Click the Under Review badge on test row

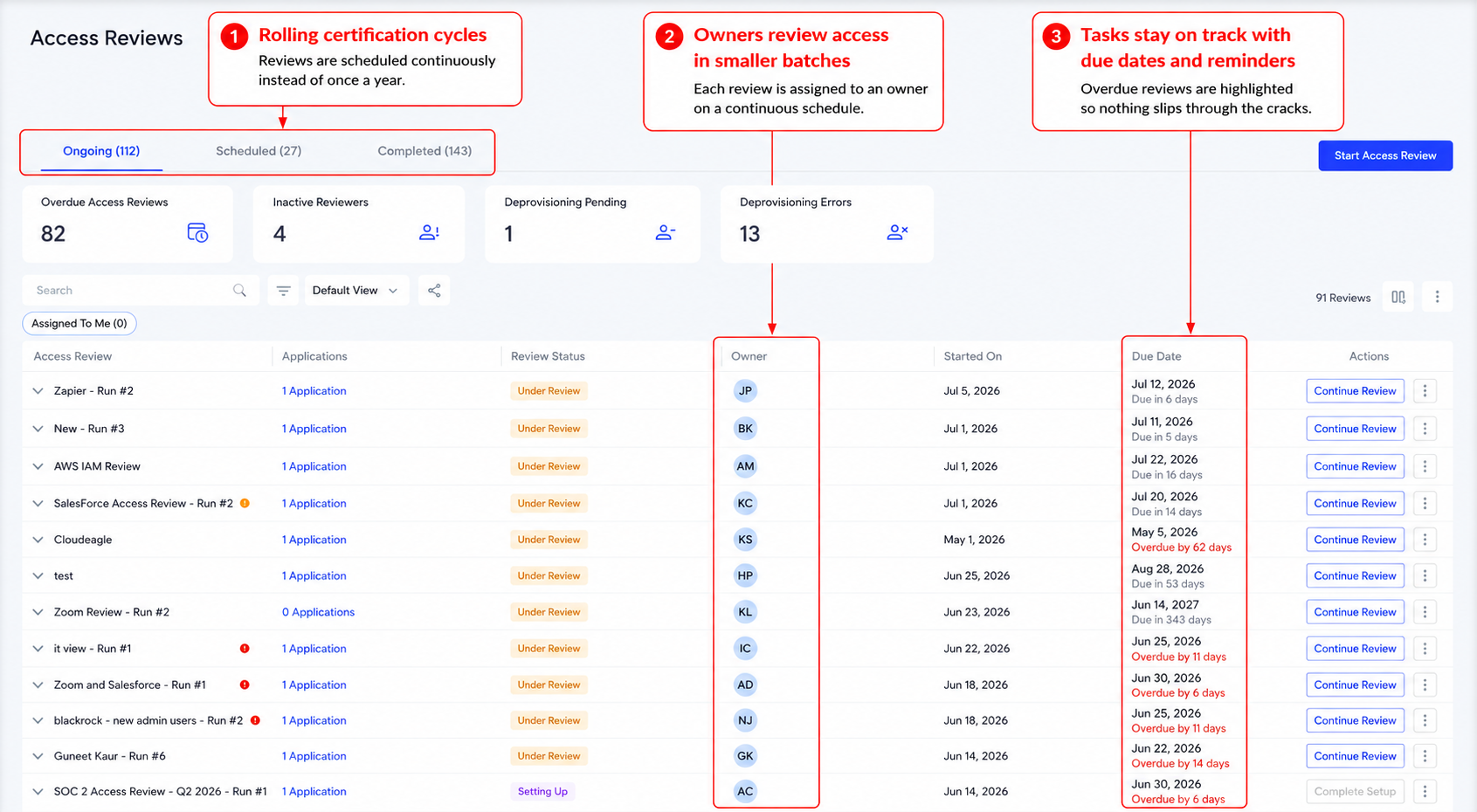point(549,576)
